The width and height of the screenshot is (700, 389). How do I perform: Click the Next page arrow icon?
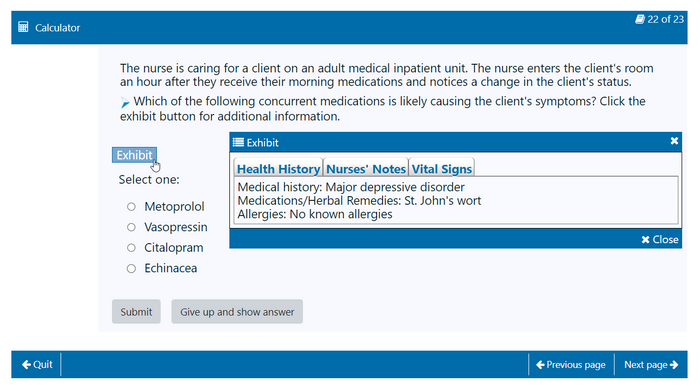point(674,365)
